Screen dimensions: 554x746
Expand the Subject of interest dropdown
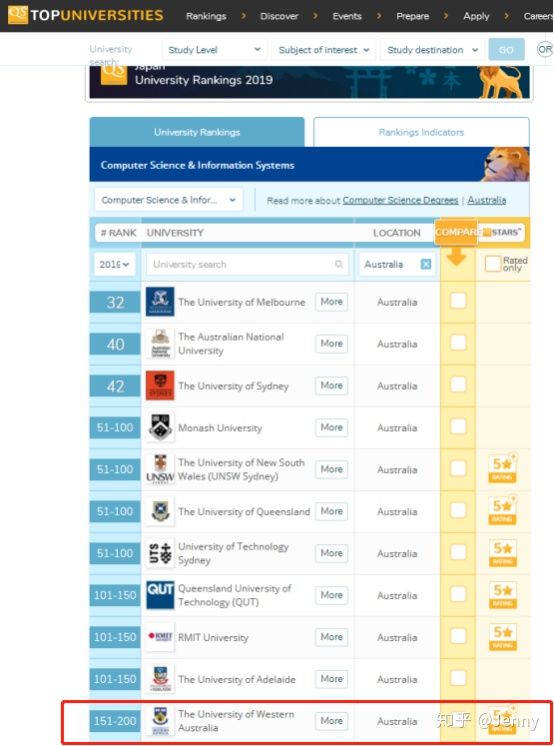[x=324, y=49]
